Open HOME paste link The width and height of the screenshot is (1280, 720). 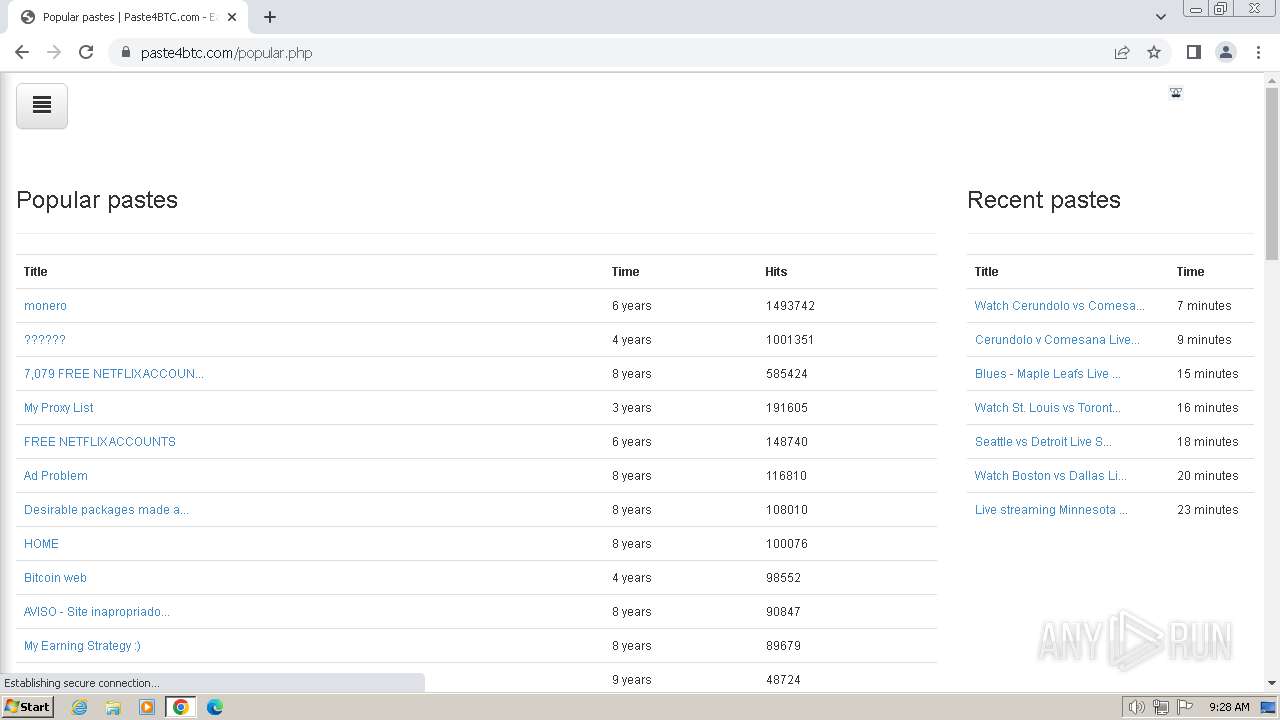click(x=41, y=544)
